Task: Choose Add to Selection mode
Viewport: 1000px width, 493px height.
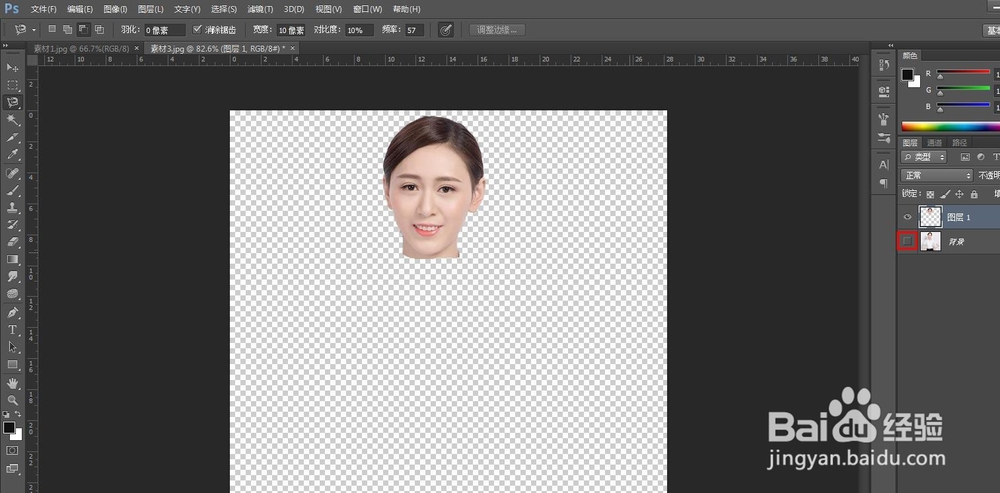Action: tap(68, 29)
